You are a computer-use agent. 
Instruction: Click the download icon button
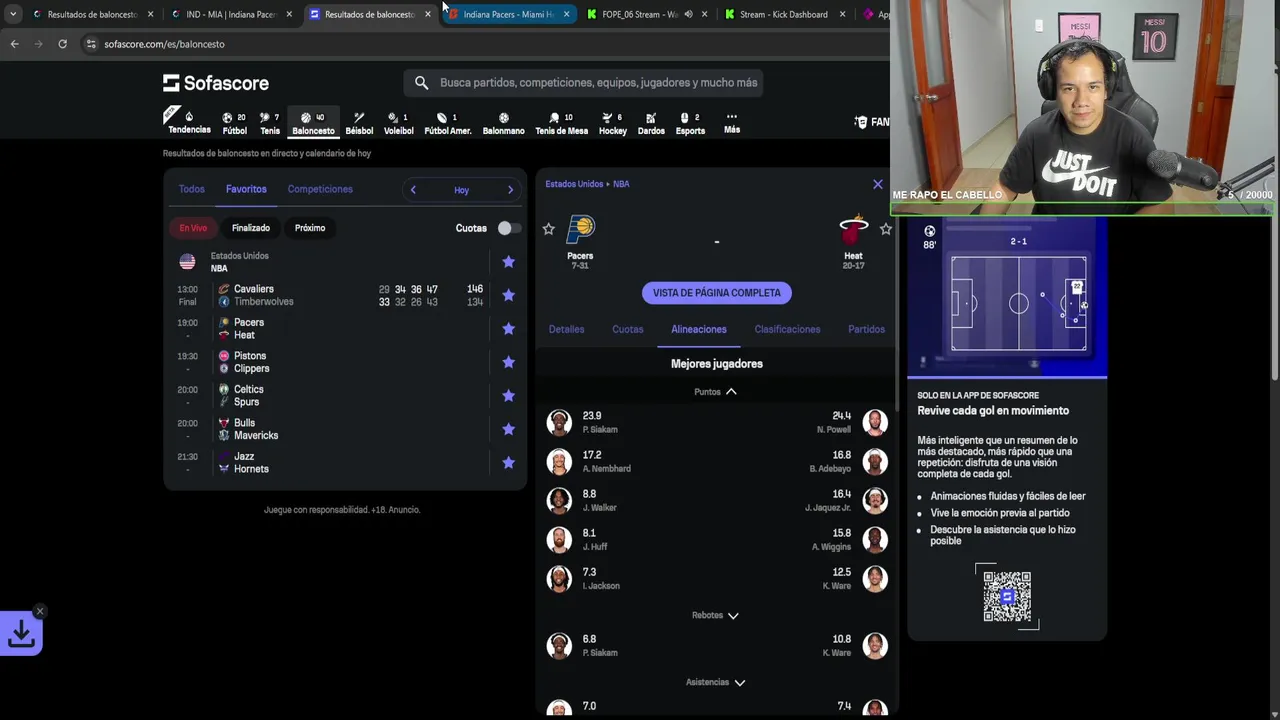tap(21, 633)
